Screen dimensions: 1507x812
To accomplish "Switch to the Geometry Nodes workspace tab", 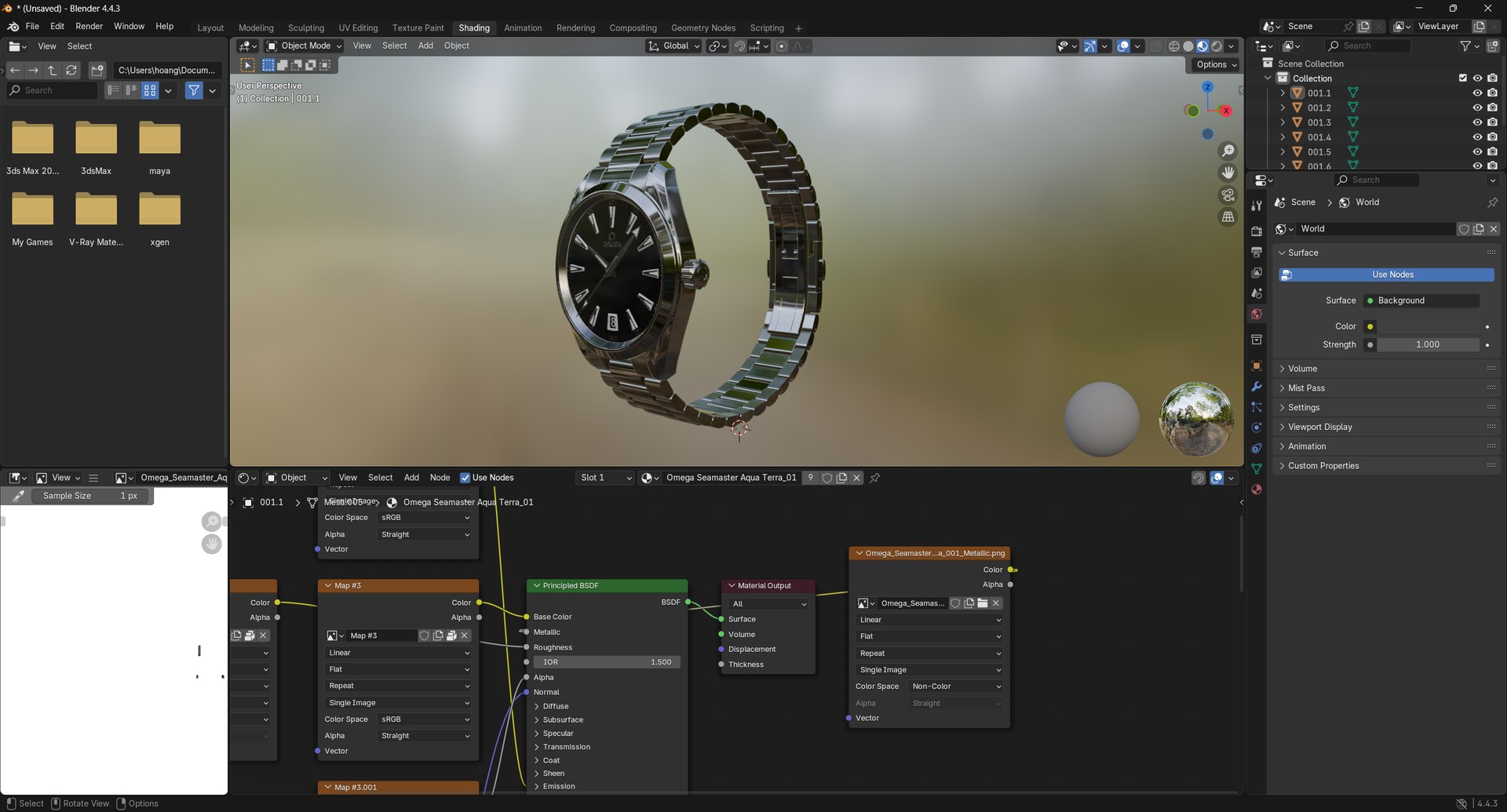I will click(703, 28).
